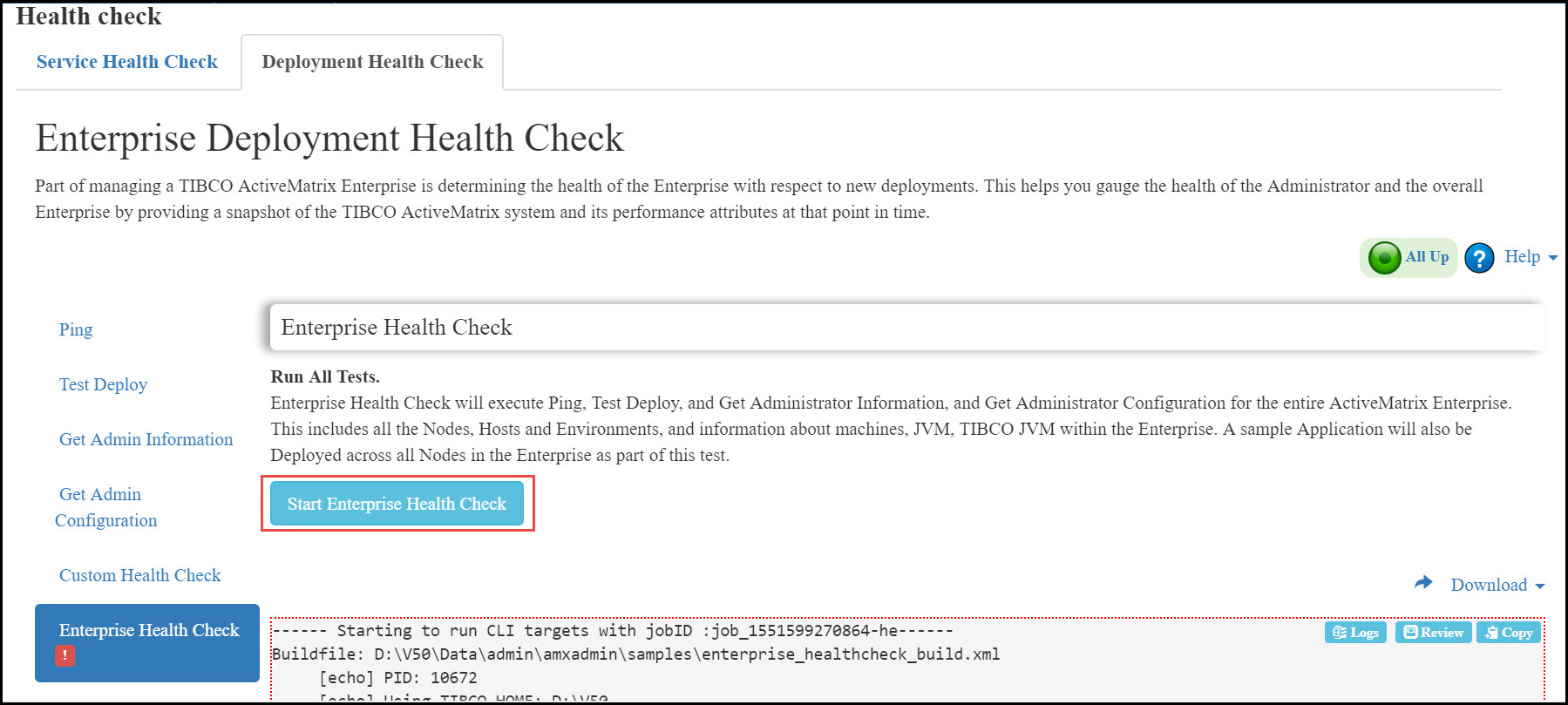The width and height of the screenshot is (1568, 705).
Task: Open Get Admin Information
Action: (x=146, y=439)
